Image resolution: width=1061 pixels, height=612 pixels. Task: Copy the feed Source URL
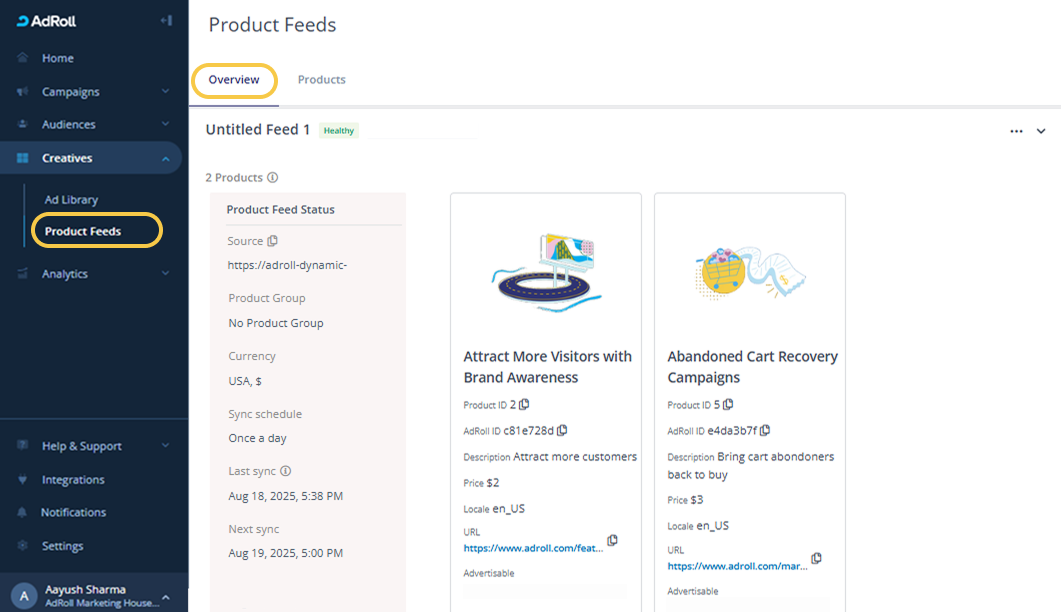click(273, 241)
